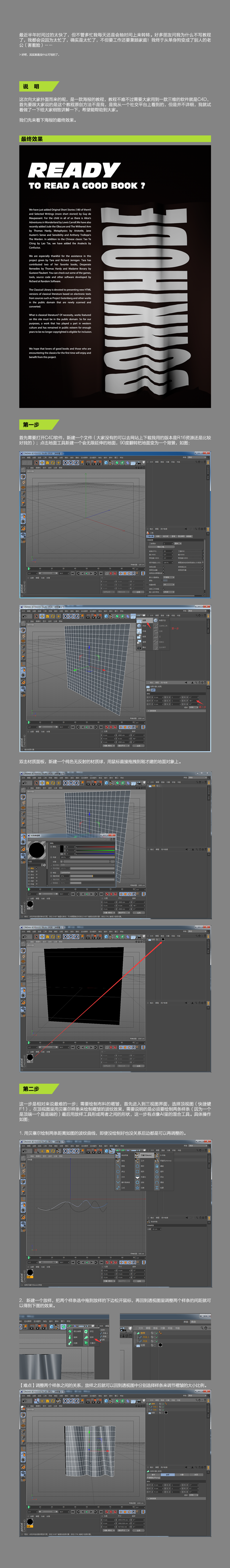Viewport: 230px width, 1568px height.
Task: Click green color slider in Material Editor
Action: [x=96, y=850]
